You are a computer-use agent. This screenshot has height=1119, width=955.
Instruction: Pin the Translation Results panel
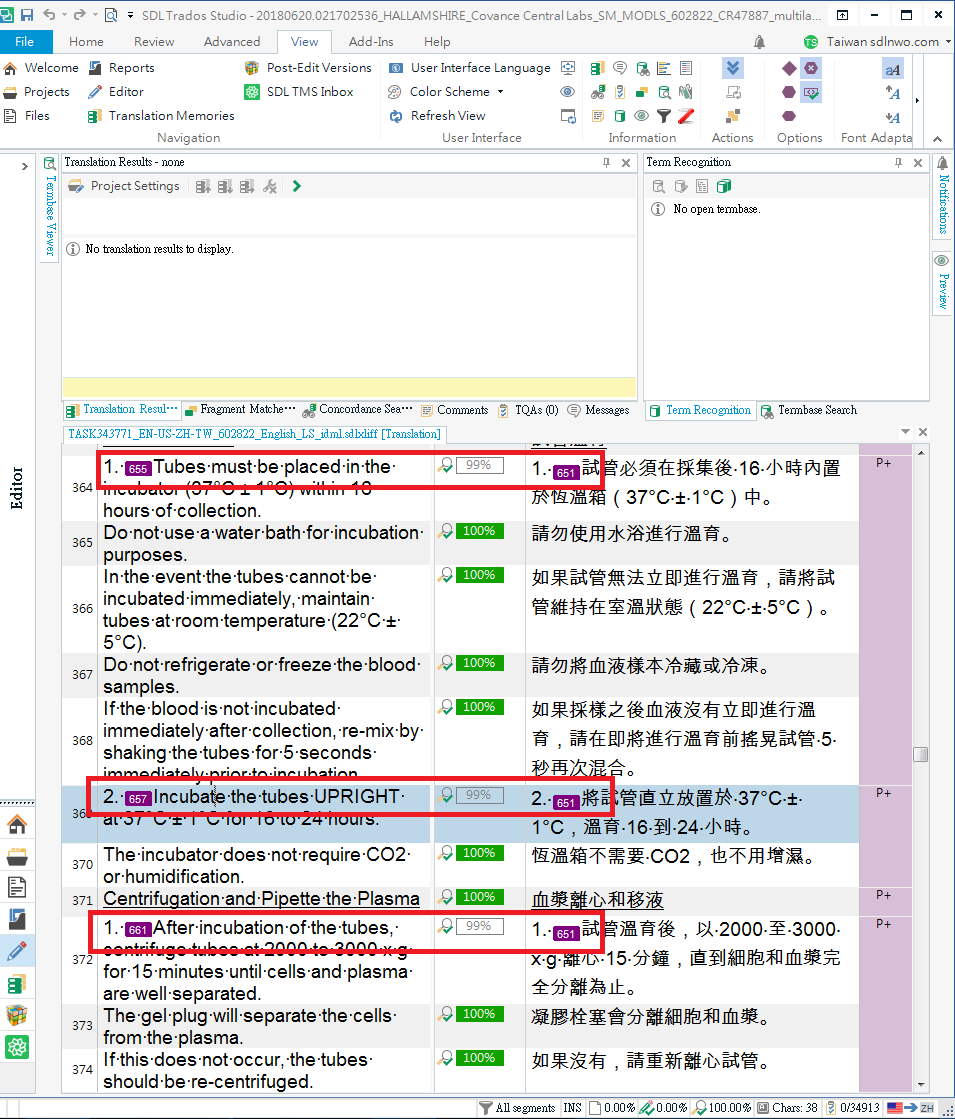[607, 163]
